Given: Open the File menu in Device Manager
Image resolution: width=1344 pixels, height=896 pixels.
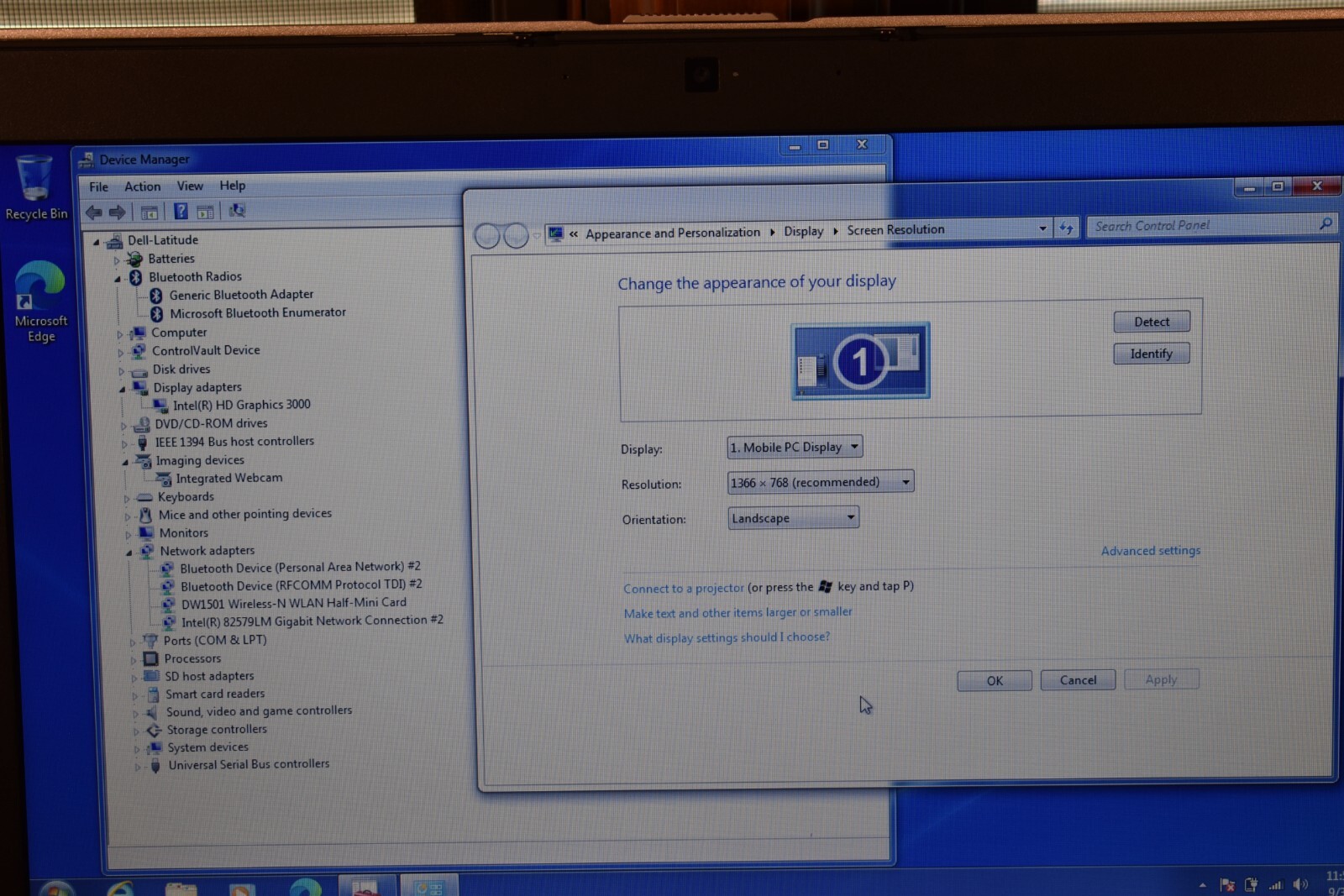Looking at the screenshot, I should click(x=98, y=187).
